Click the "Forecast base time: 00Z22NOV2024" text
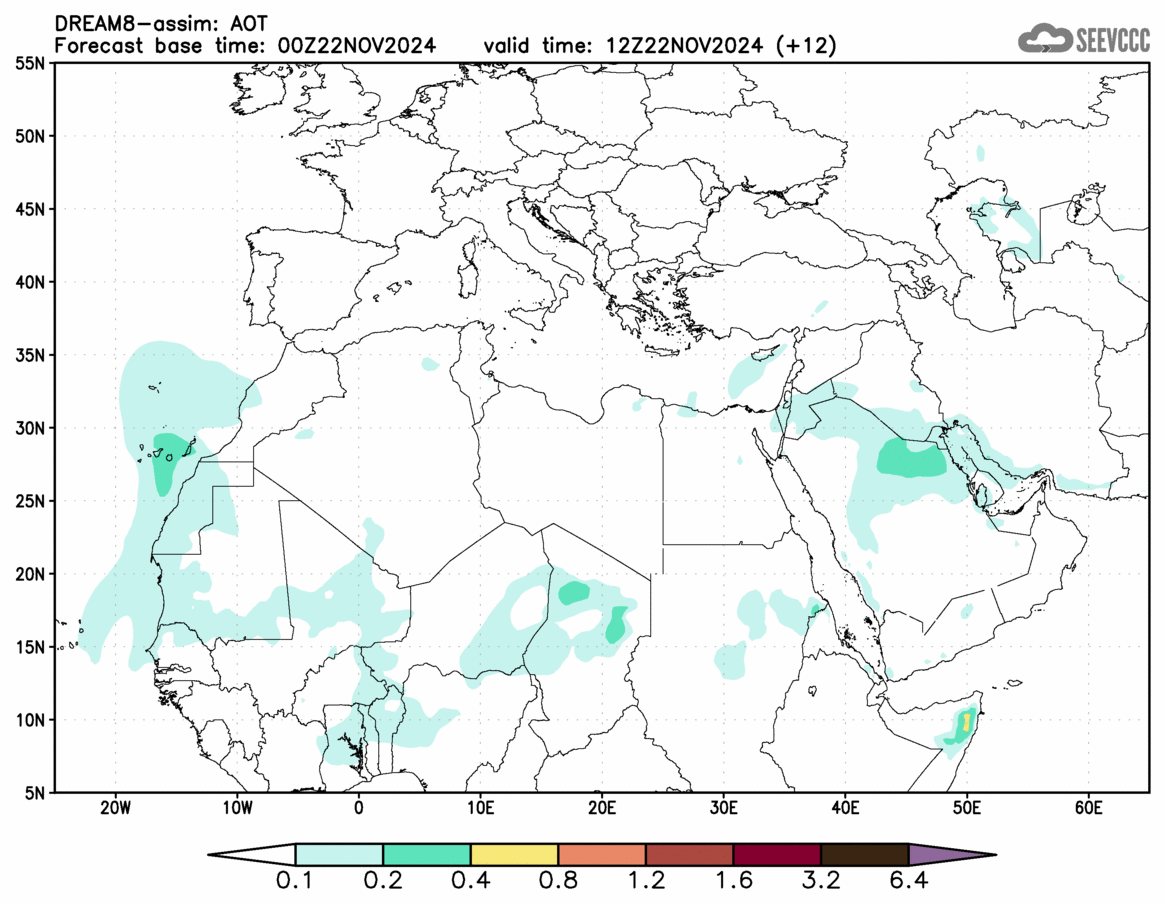 245,46
